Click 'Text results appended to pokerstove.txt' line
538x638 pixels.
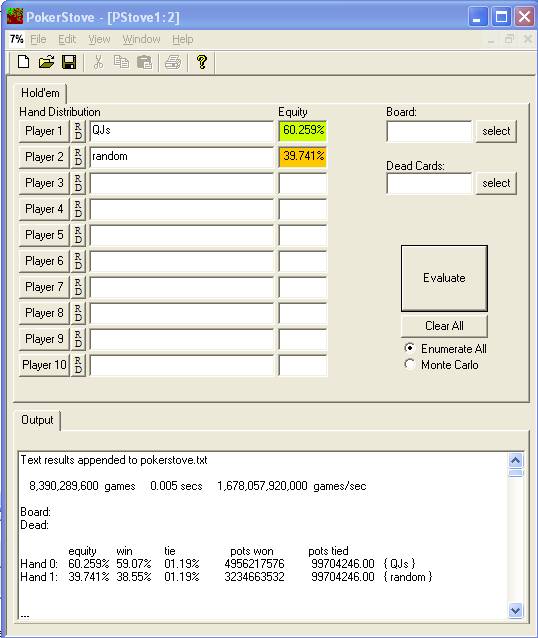114,460
